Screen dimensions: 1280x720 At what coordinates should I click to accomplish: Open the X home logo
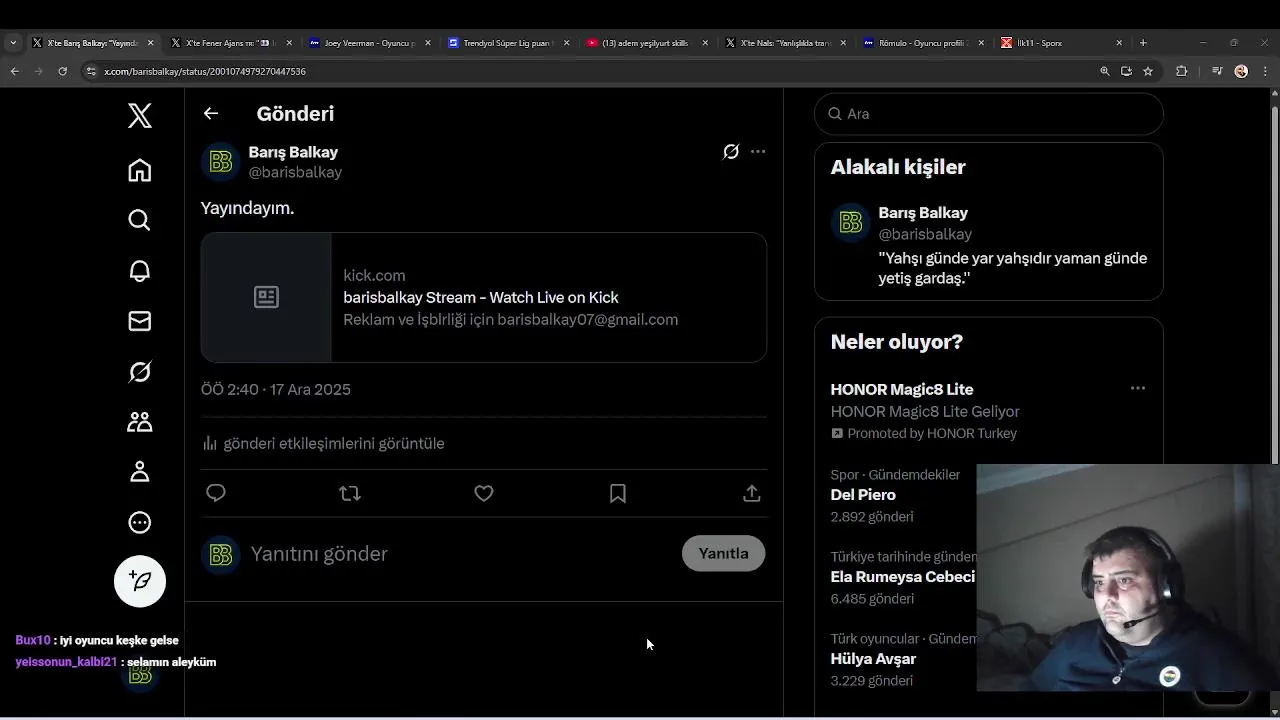pos(140,116)
